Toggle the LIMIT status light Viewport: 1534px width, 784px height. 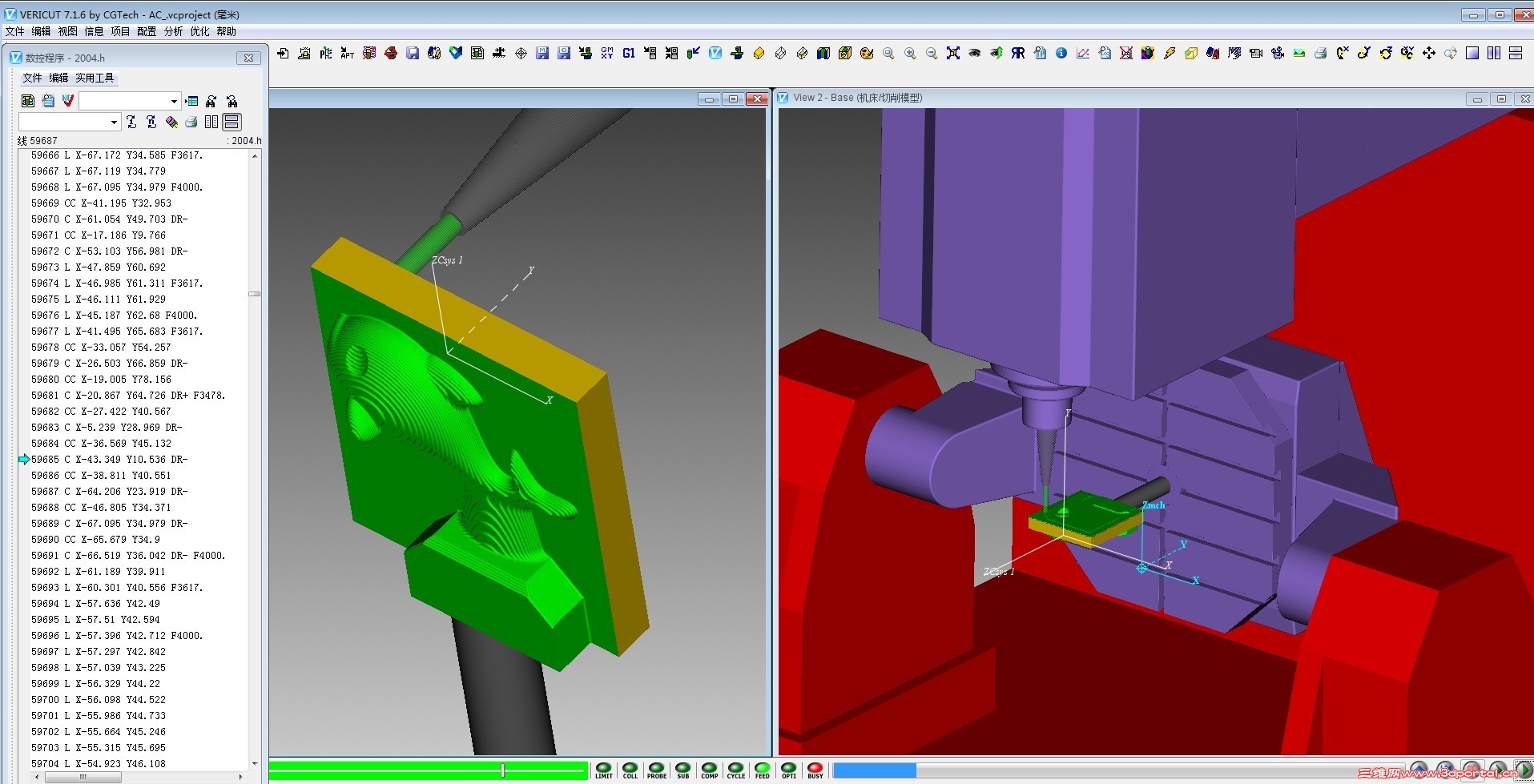pos(604,770)
